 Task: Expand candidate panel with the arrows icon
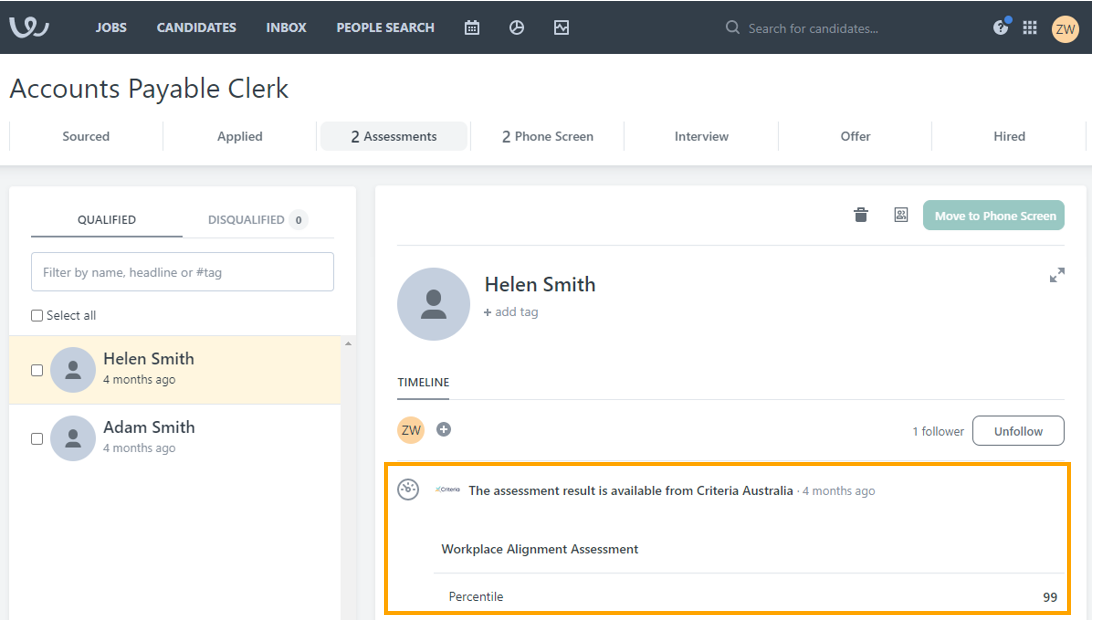point(1057,275)
